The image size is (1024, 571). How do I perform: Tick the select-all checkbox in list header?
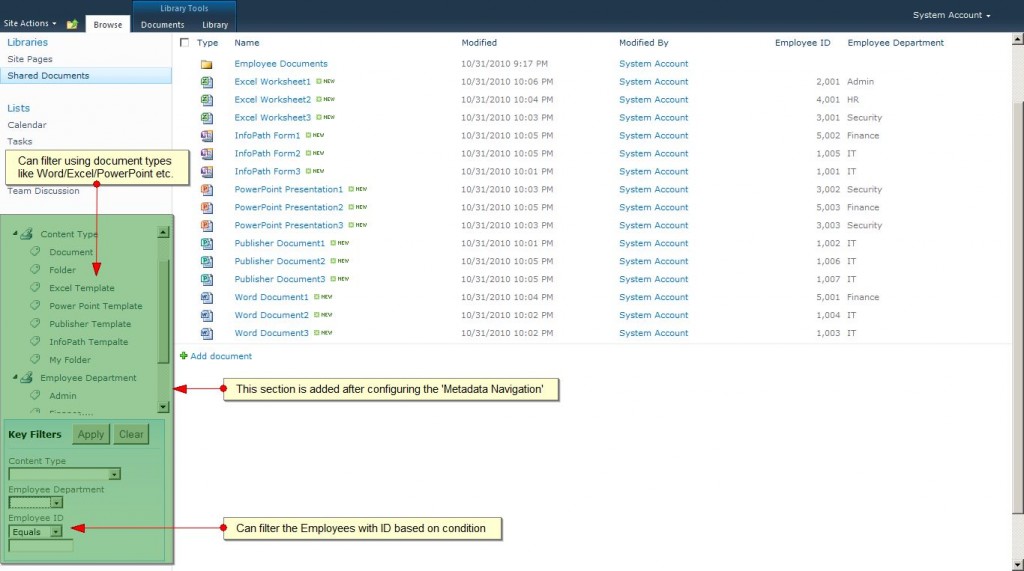click(184, 42)
